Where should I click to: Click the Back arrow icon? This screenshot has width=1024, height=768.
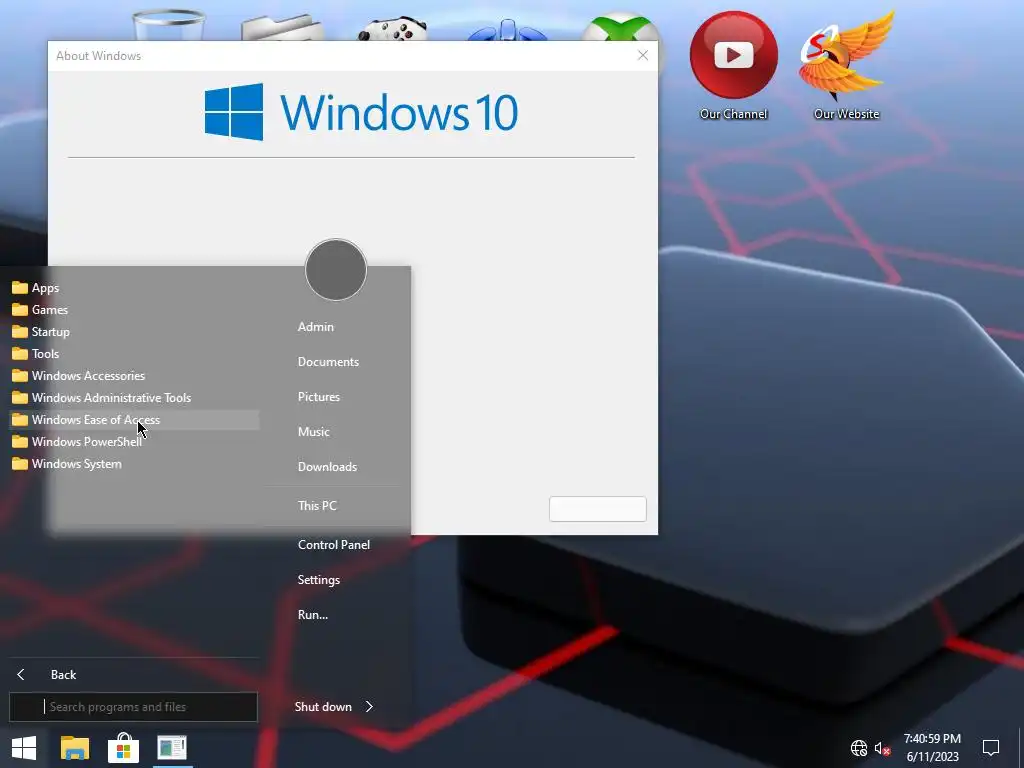click(x=21, y=675)
